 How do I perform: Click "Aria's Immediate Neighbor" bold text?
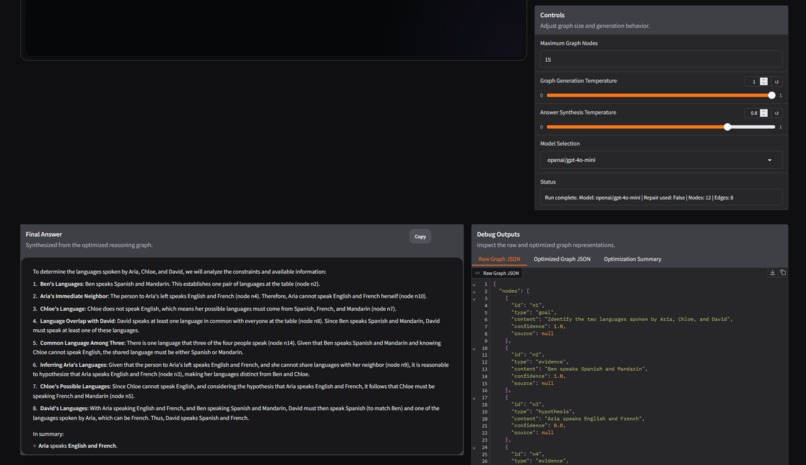pos(75,296)
